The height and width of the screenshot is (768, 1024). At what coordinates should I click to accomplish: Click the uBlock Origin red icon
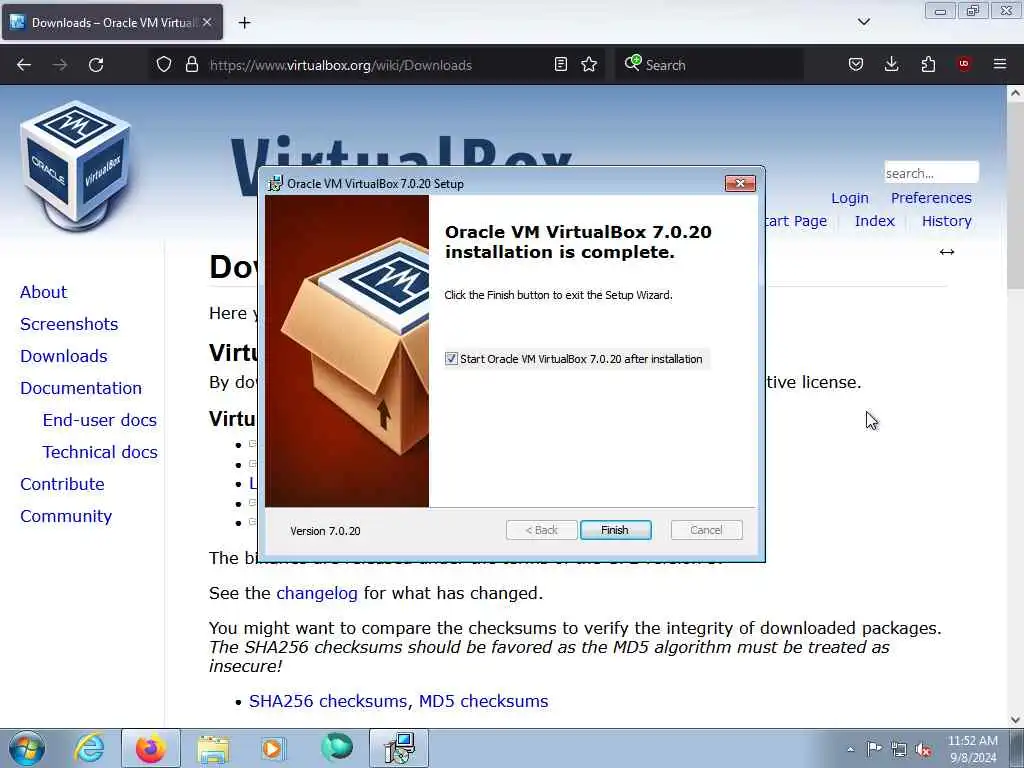click(964, 64)
